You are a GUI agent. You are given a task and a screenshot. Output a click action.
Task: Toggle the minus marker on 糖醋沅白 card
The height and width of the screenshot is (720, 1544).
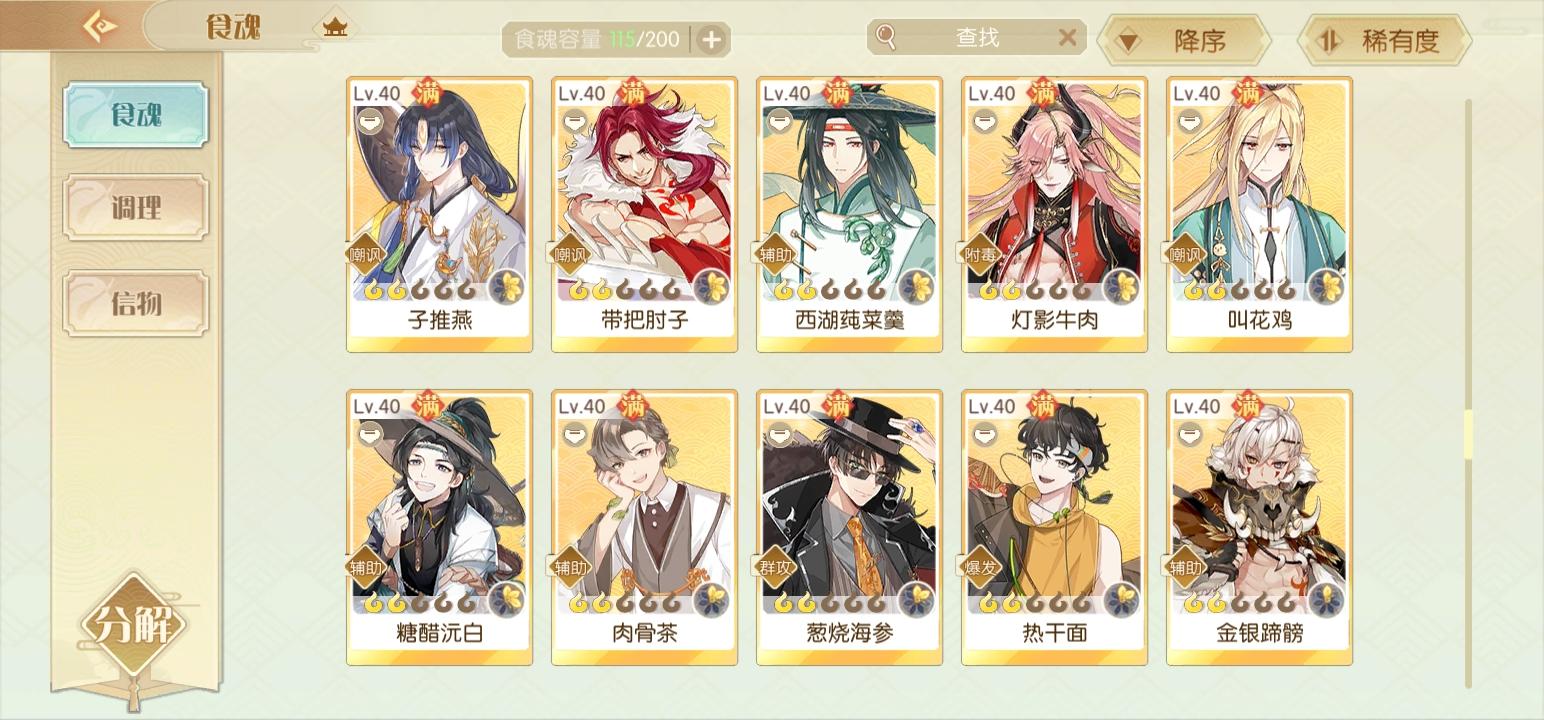point(370,434)
